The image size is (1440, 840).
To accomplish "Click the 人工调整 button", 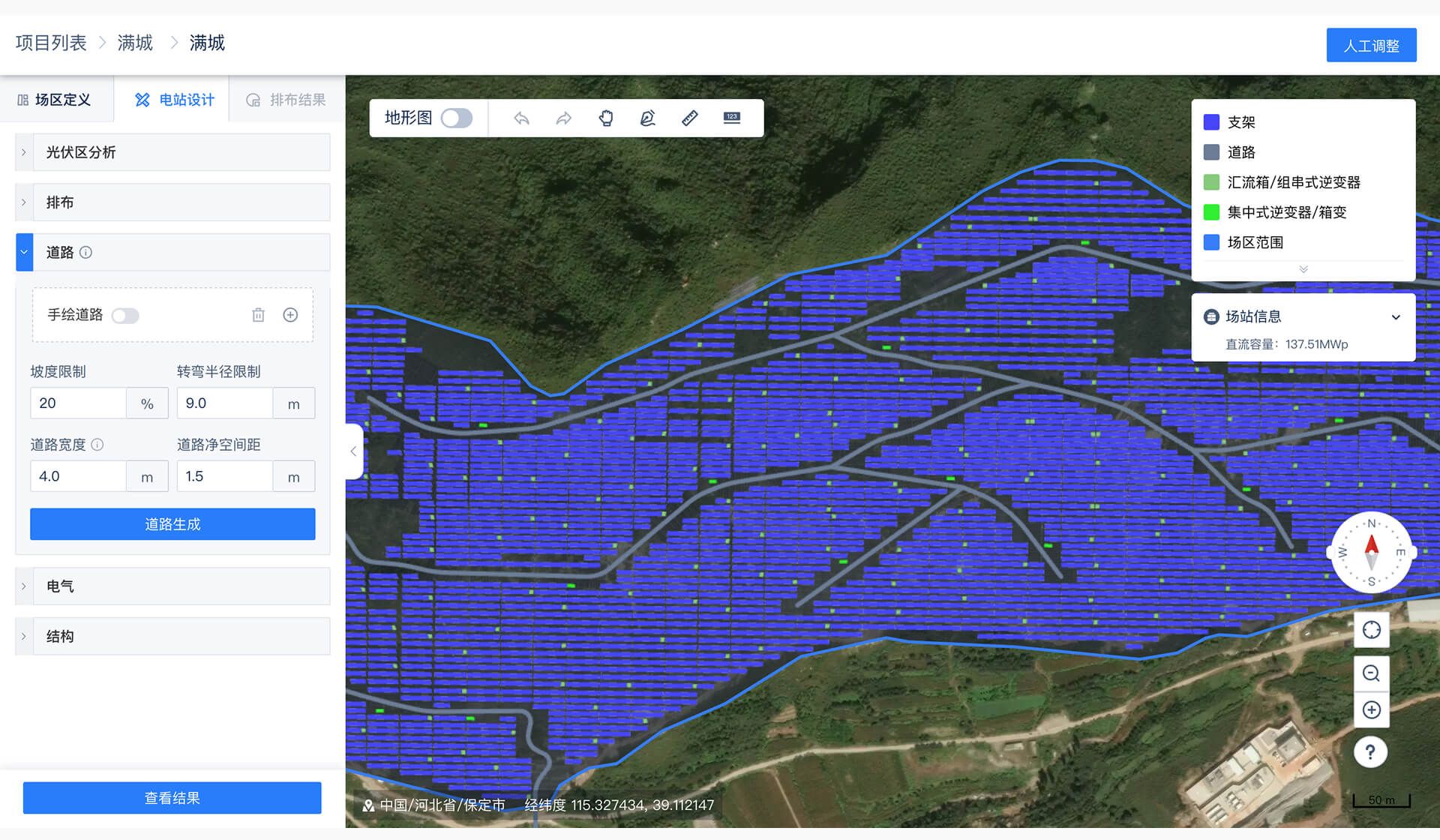I will tap(1371, 46).
